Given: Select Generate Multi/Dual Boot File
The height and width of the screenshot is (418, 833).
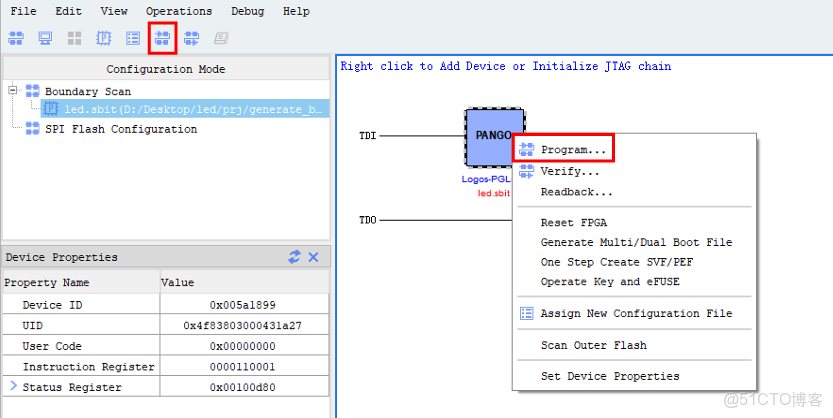Looking at the screenshot, I should pyautogui.click(x=635, y=242).
